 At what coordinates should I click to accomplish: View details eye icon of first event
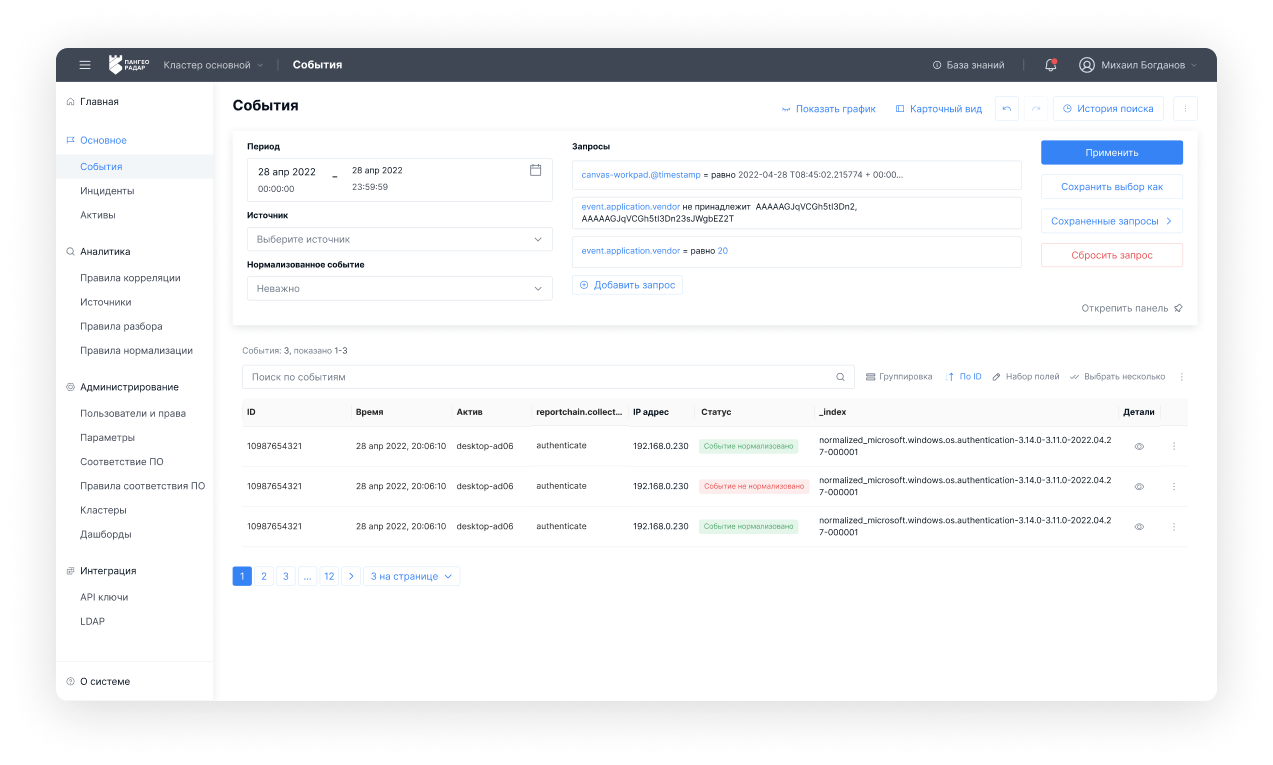(1139, 446)
